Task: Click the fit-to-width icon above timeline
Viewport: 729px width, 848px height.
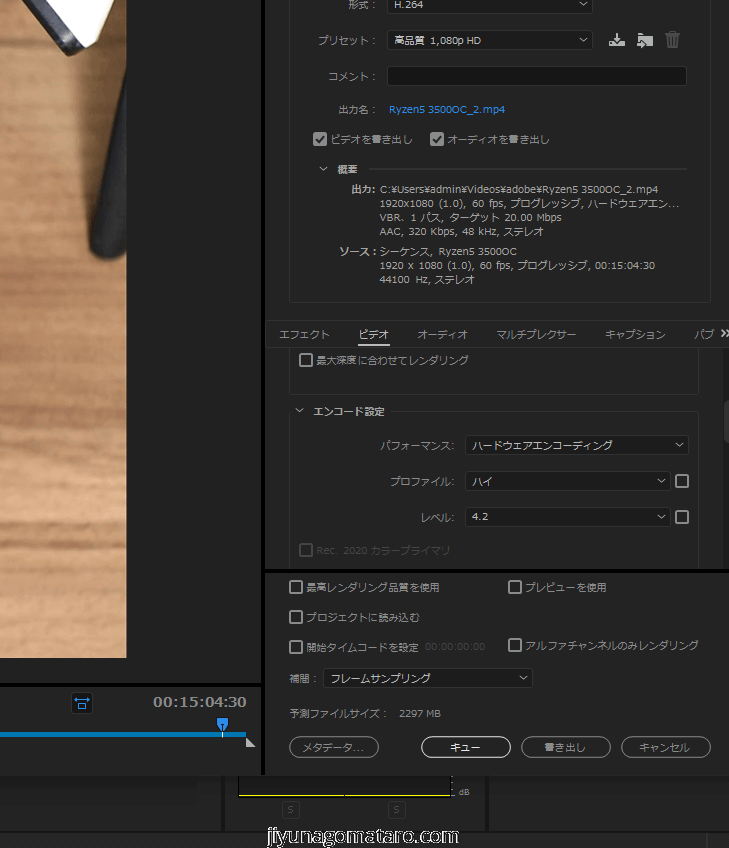Action: [x=82, y=703]
